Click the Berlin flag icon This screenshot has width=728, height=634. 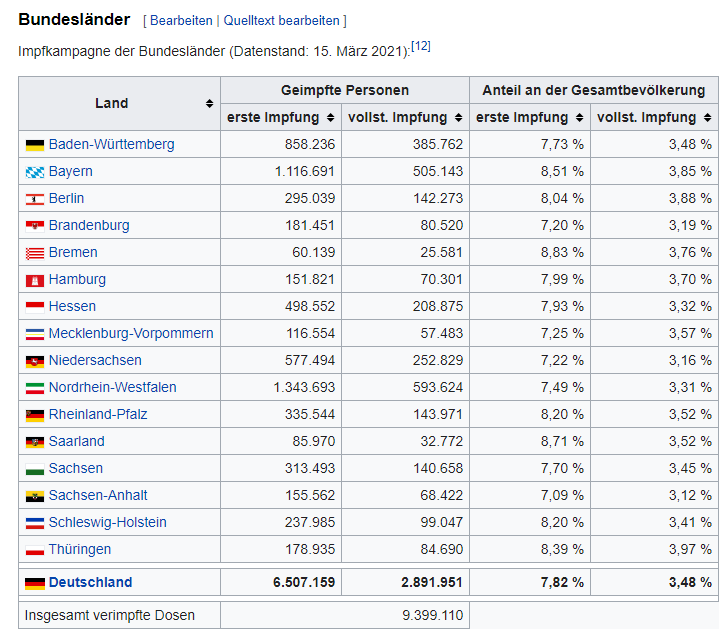(x=35, y=199)
